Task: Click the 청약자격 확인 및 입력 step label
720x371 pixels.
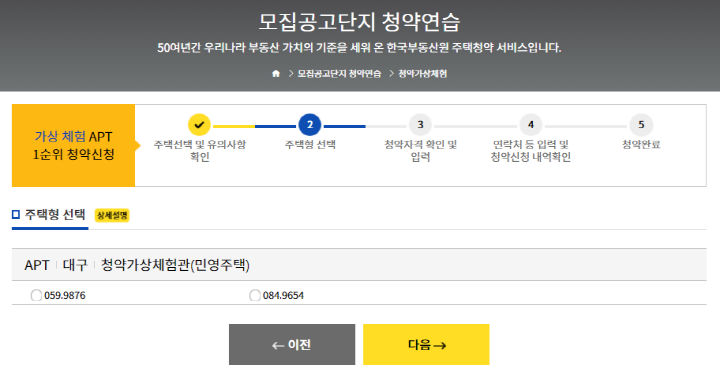Action: pyautogui.click(x=421, y=151)
